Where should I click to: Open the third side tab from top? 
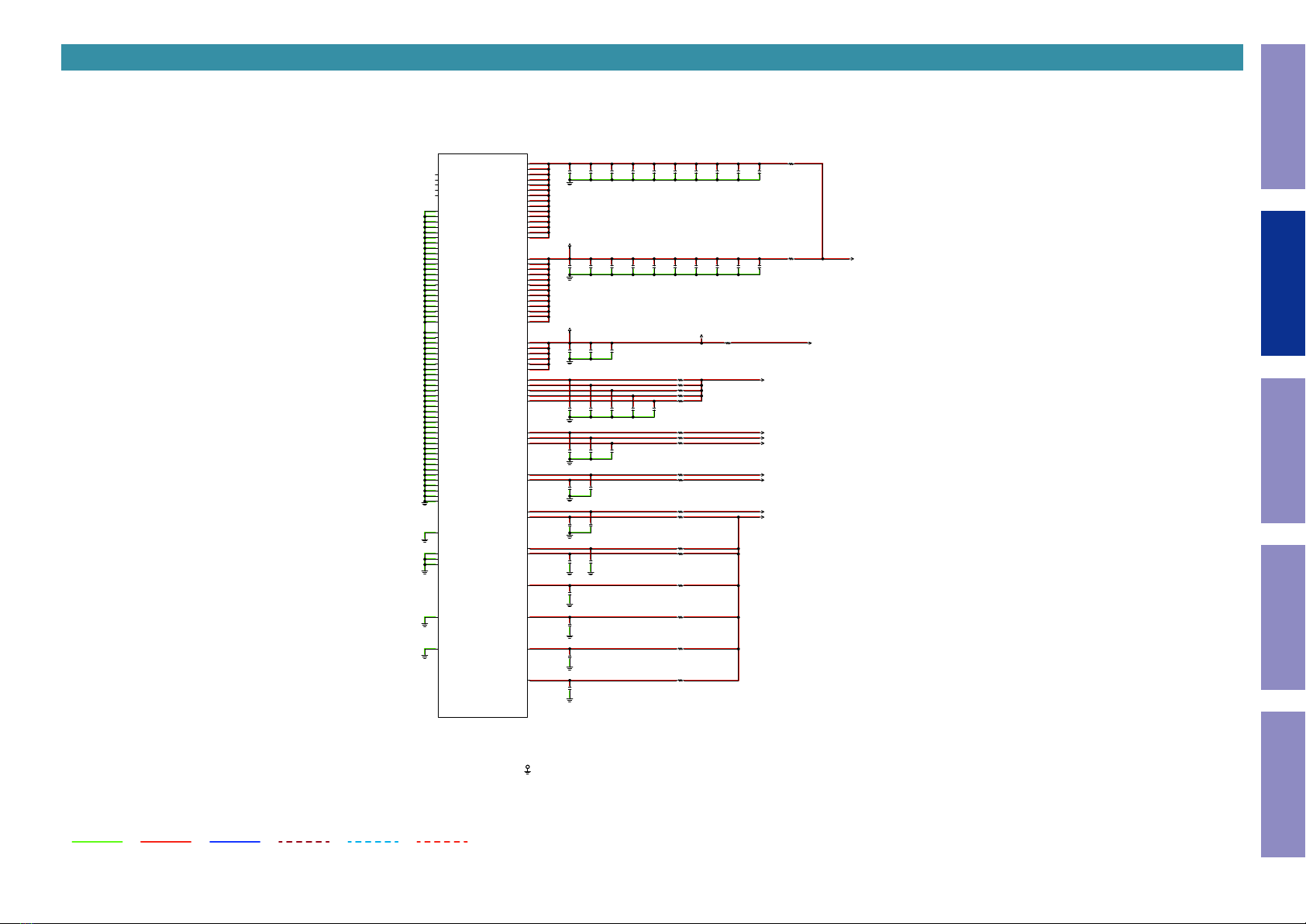point(1283,450)
